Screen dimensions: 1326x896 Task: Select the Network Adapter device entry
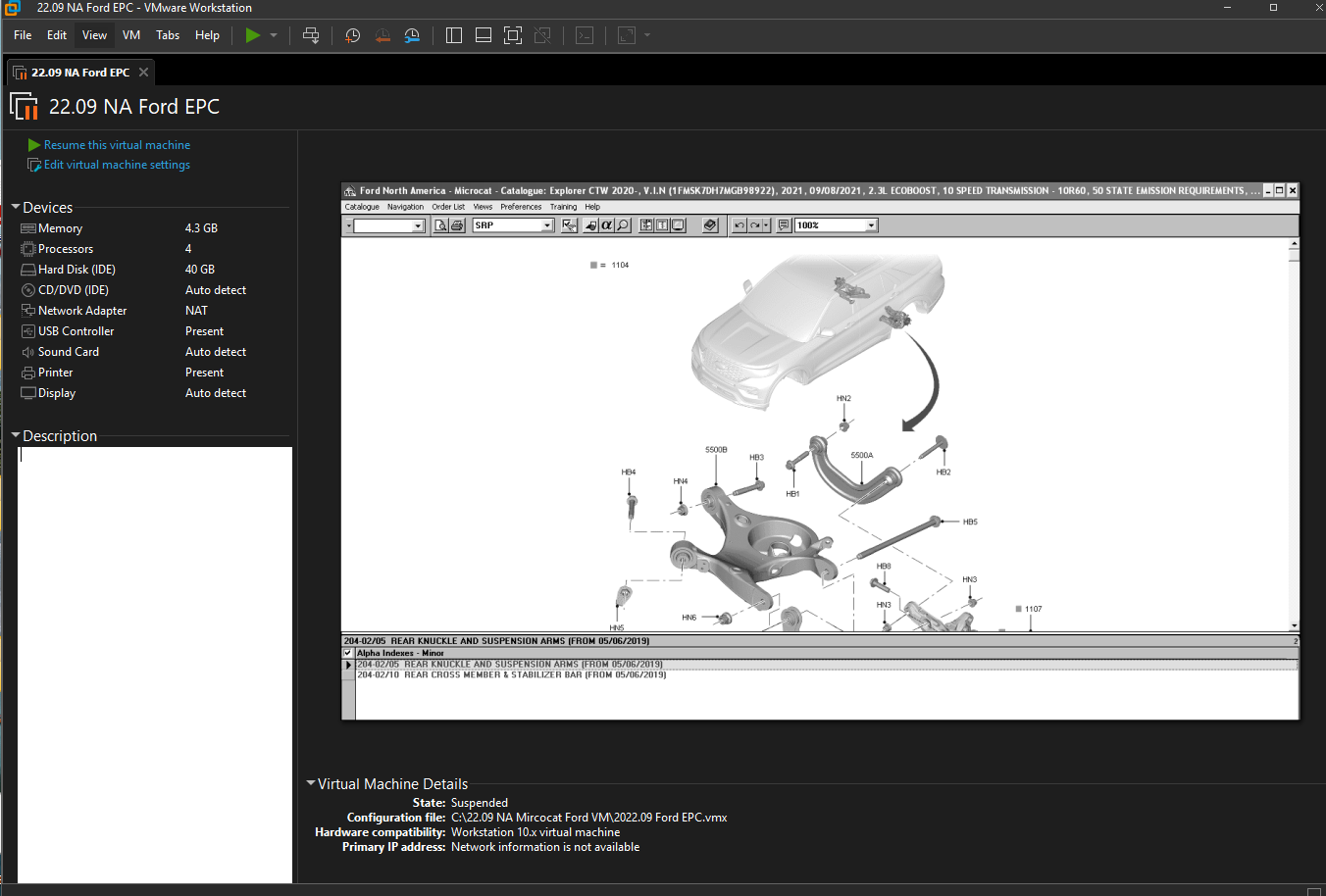pos(82,311)
